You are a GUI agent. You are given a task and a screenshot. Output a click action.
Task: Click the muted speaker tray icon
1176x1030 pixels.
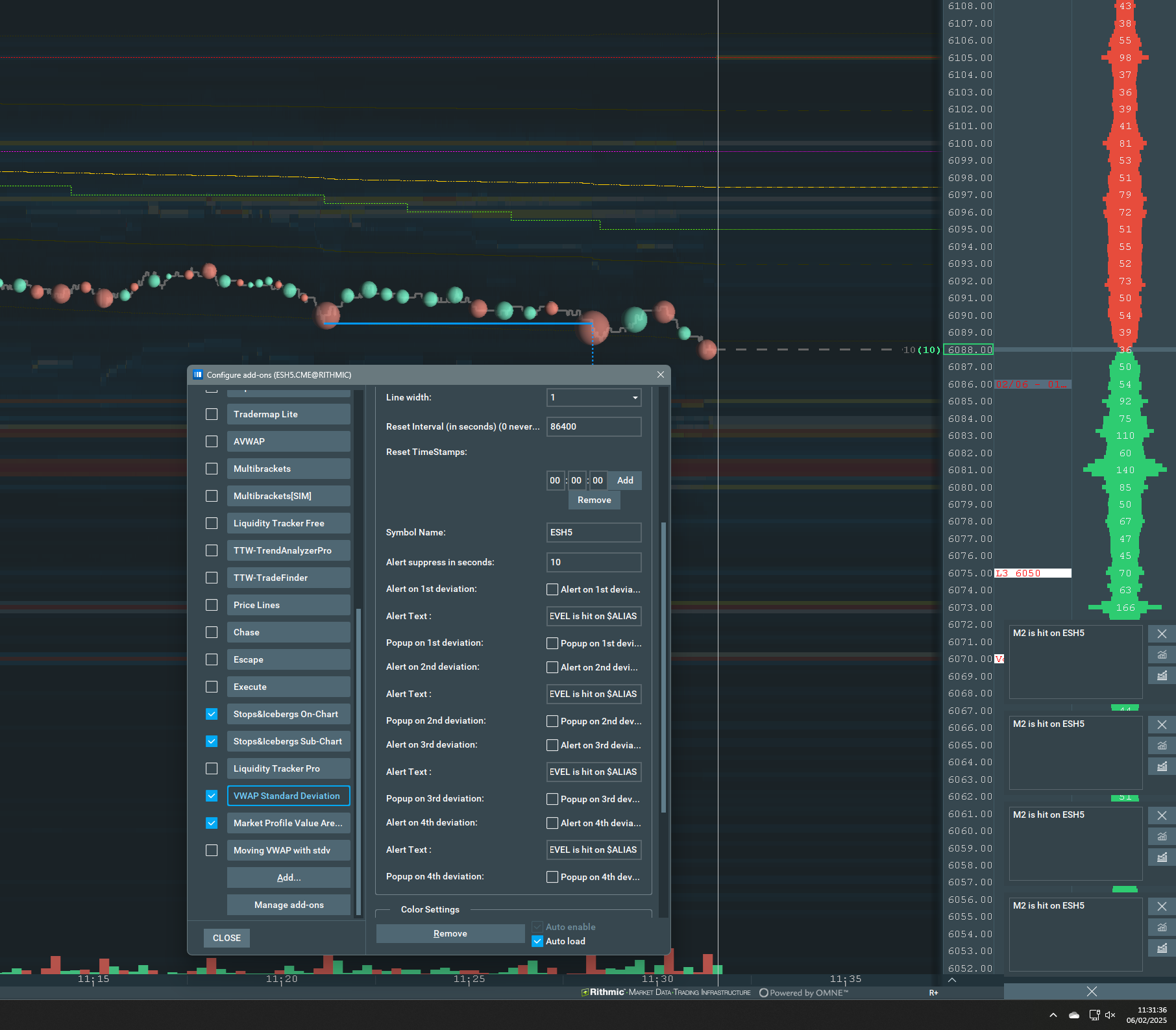(1110, 1015)
